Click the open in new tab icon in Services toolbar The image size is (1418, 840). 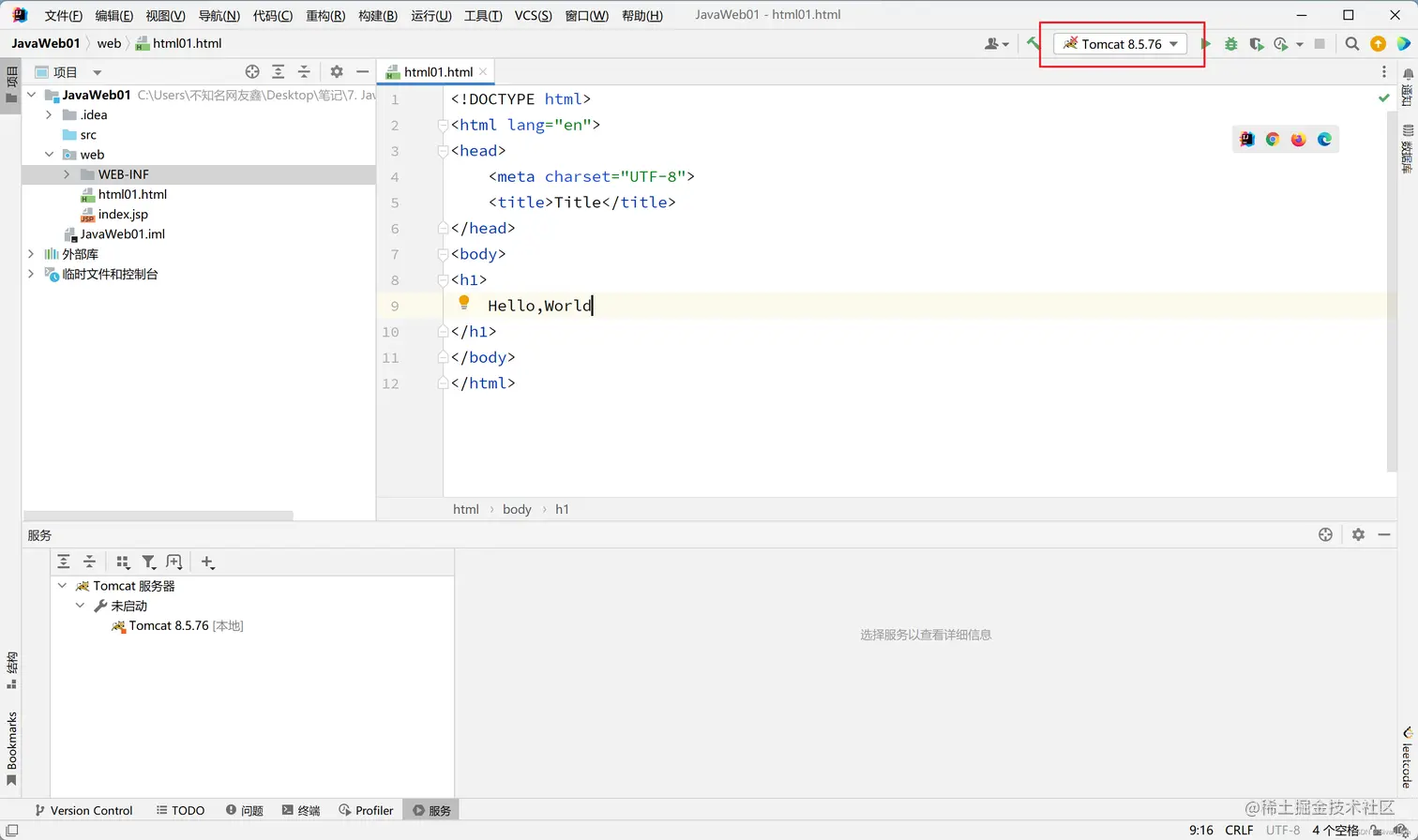(174, 562)
